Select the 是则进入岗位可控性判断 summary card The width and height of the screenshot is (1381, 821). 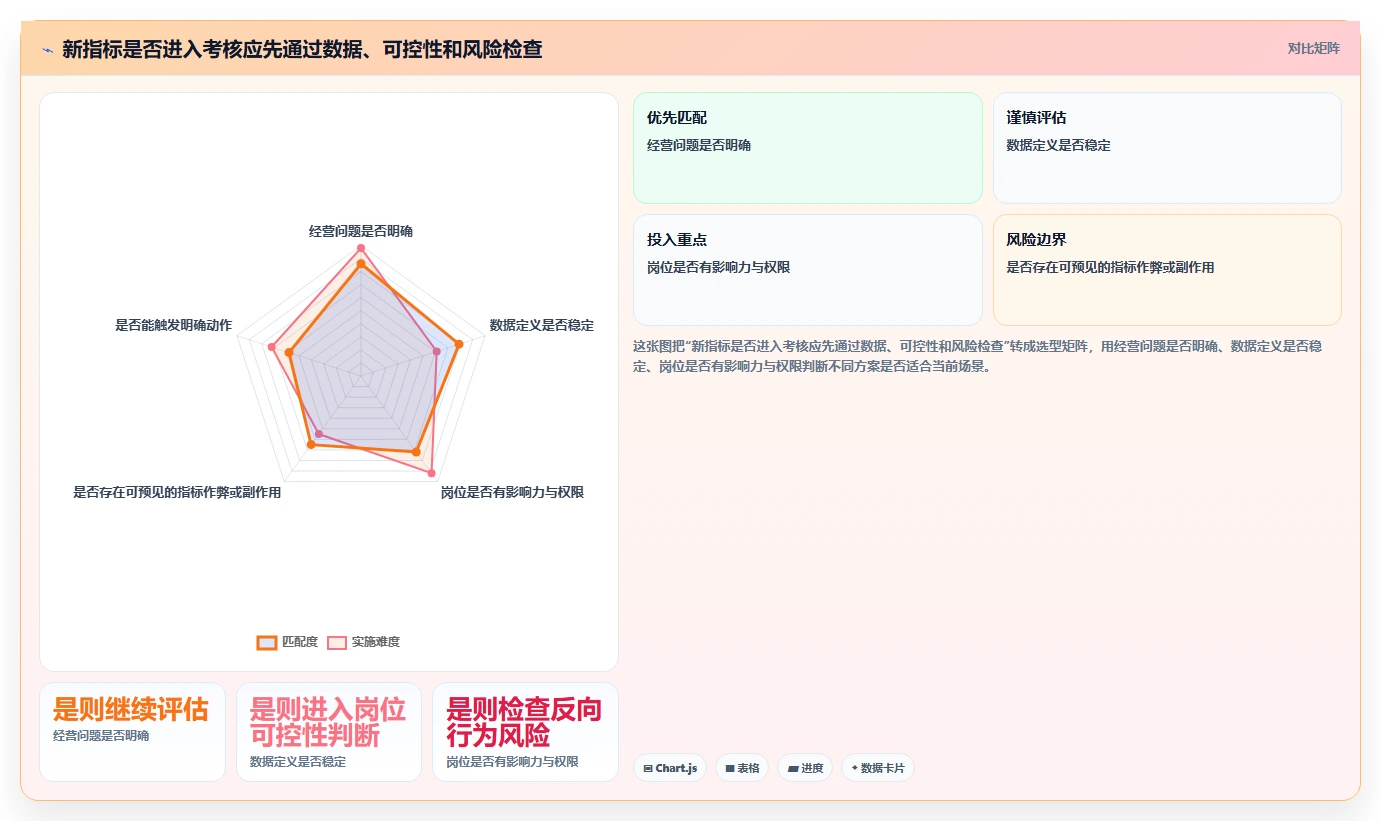329,732
